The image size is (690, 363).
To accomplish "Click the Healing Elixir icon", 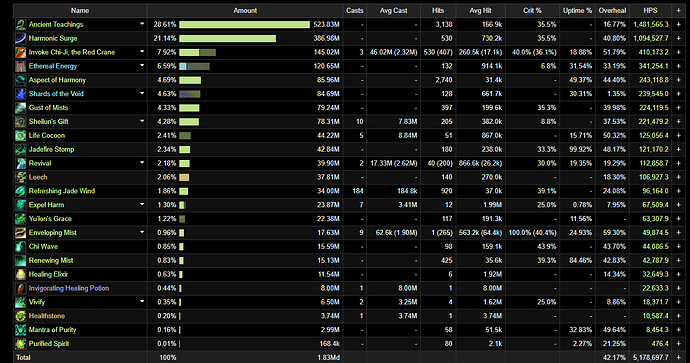I will [21, 275].
